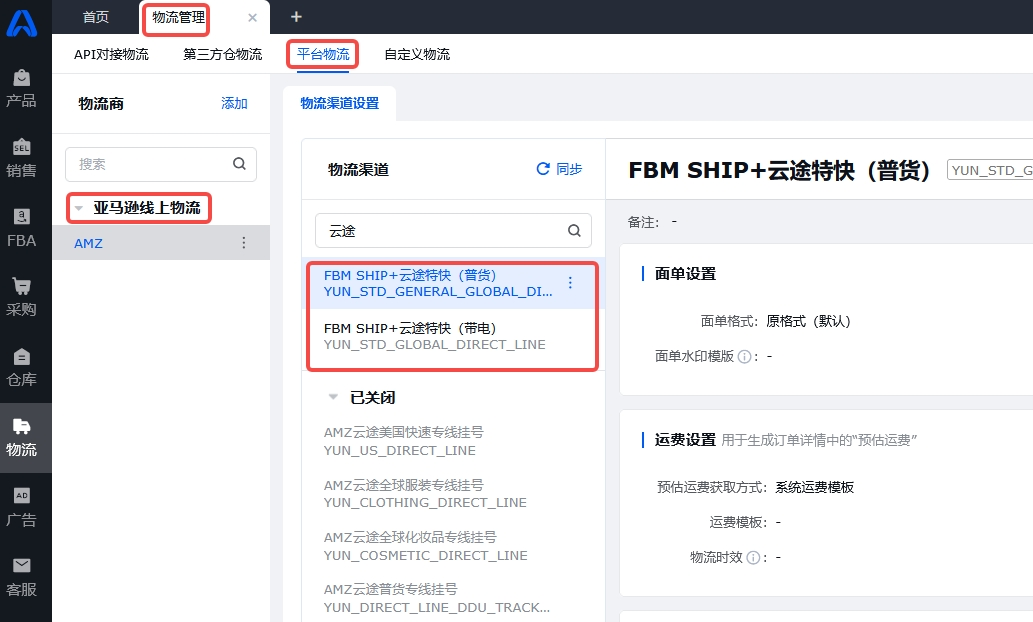
Task: Click the magnifier icon in 物流商 search box
Action: point(238,163)
